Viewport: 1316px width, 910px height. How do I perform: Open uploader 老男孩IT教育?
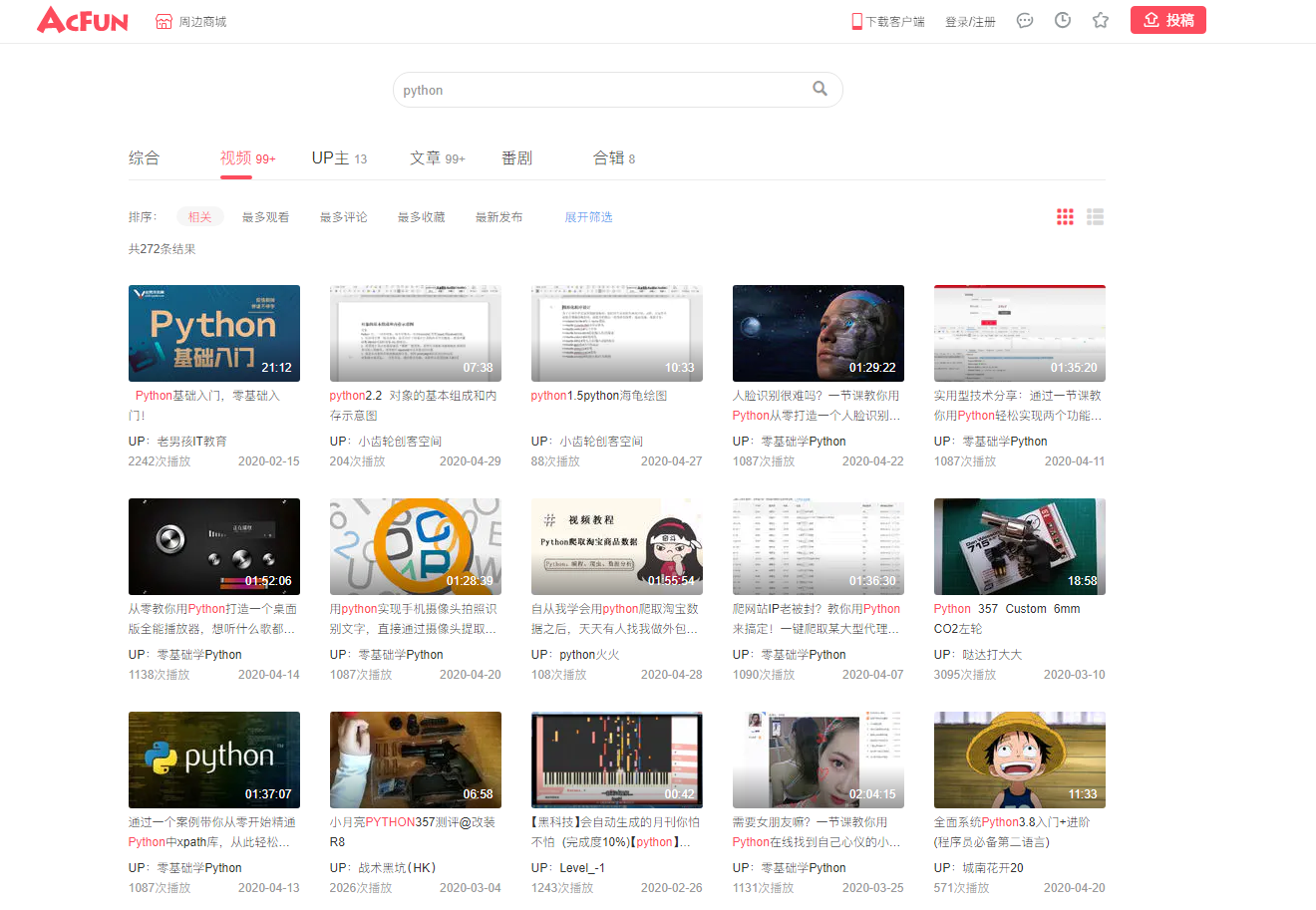coord(191,442)
